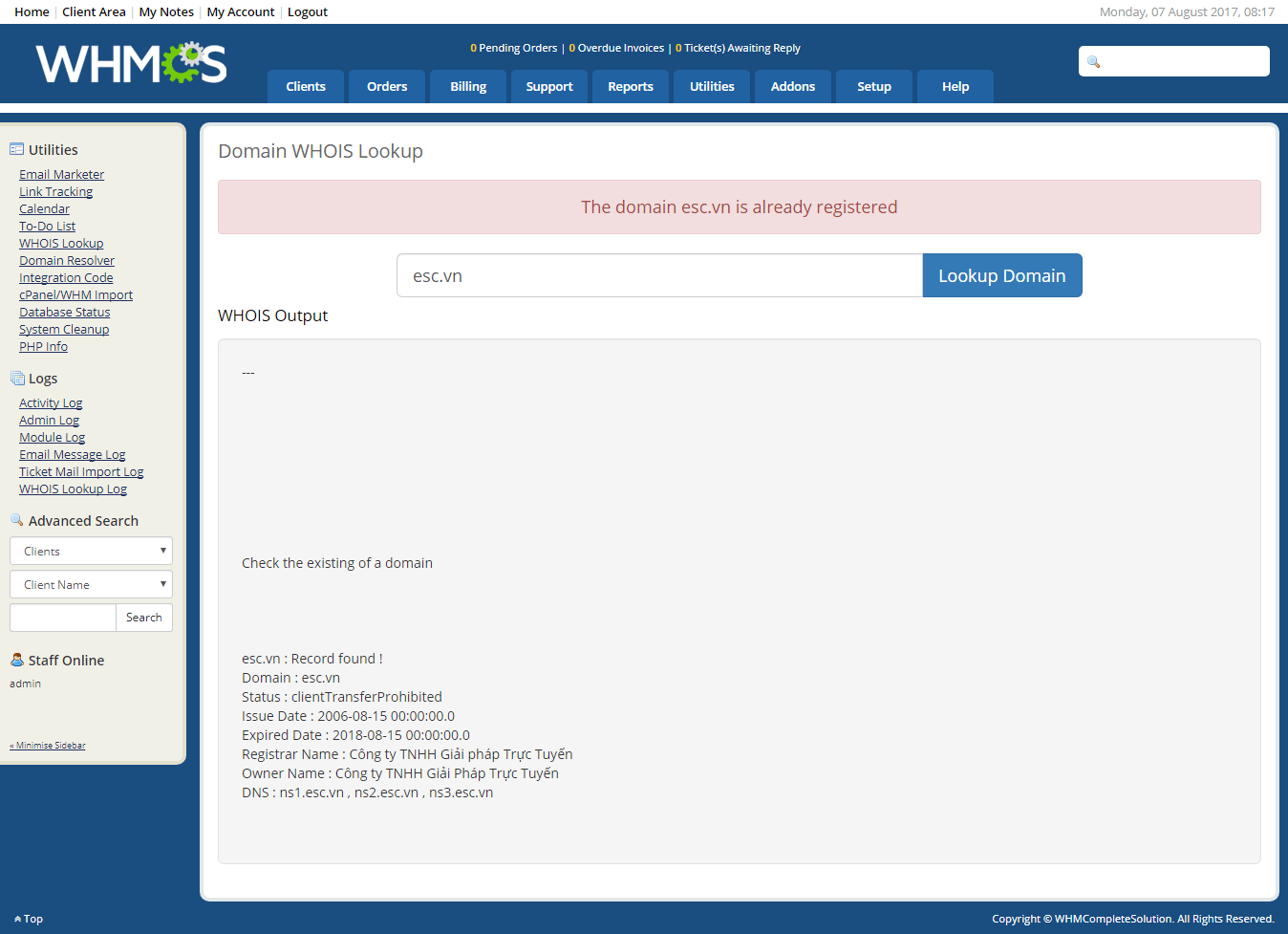View the Module Log
This screenshot has height=934, width=1288.
click(52, 437)
